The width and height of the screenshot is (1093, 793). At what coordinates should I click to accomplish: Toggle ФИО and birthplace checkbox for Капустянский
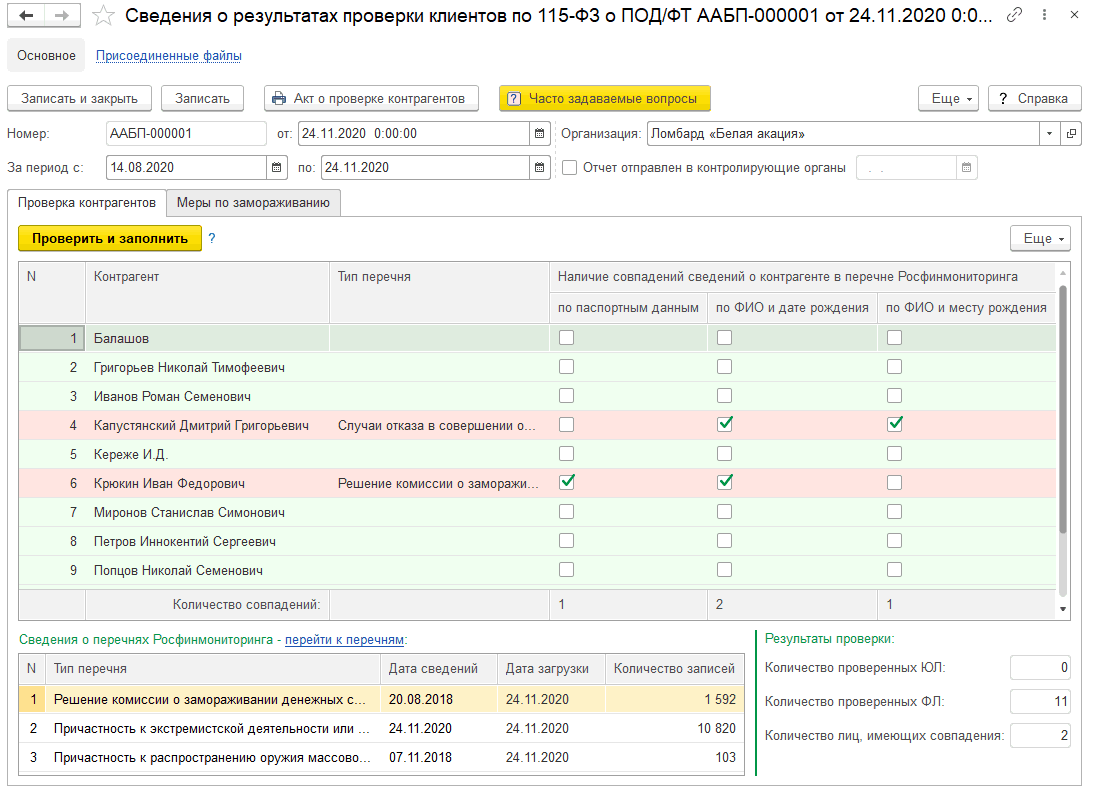pos(895,424)
